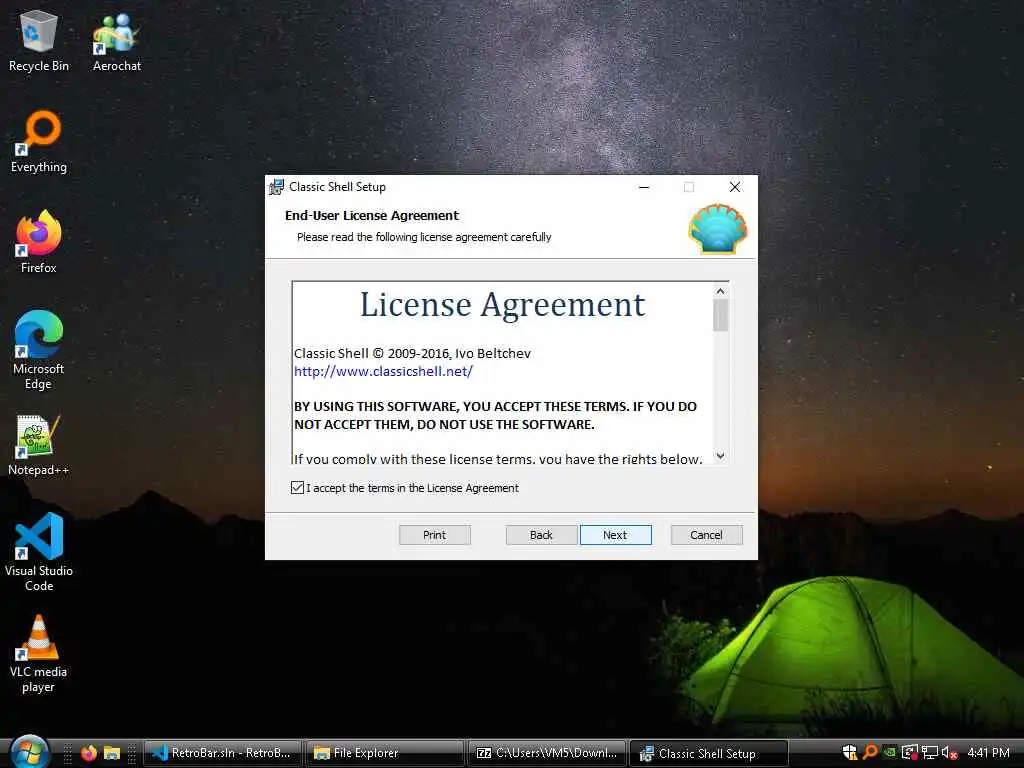
Task: Click the Windows Security shield tray icon
Action: pos(850,752)
